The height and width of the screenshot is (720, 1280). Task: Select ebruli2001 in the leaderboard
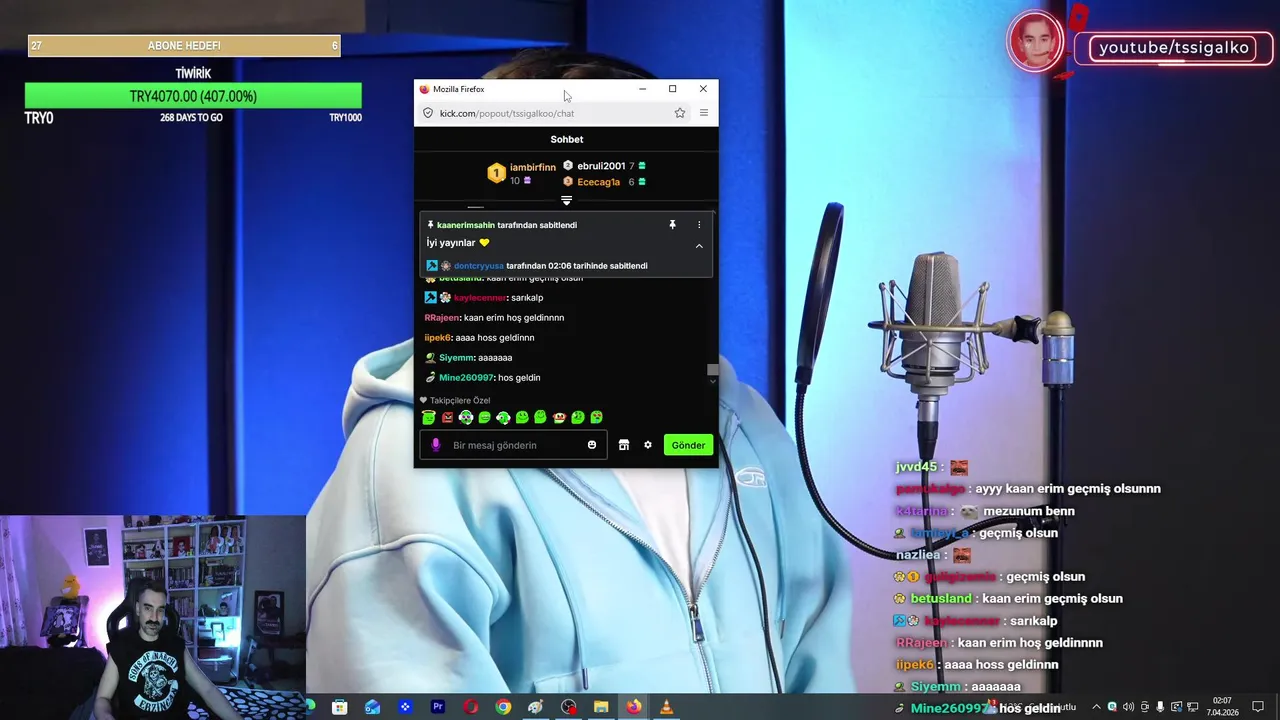click(x=600, y=166)
